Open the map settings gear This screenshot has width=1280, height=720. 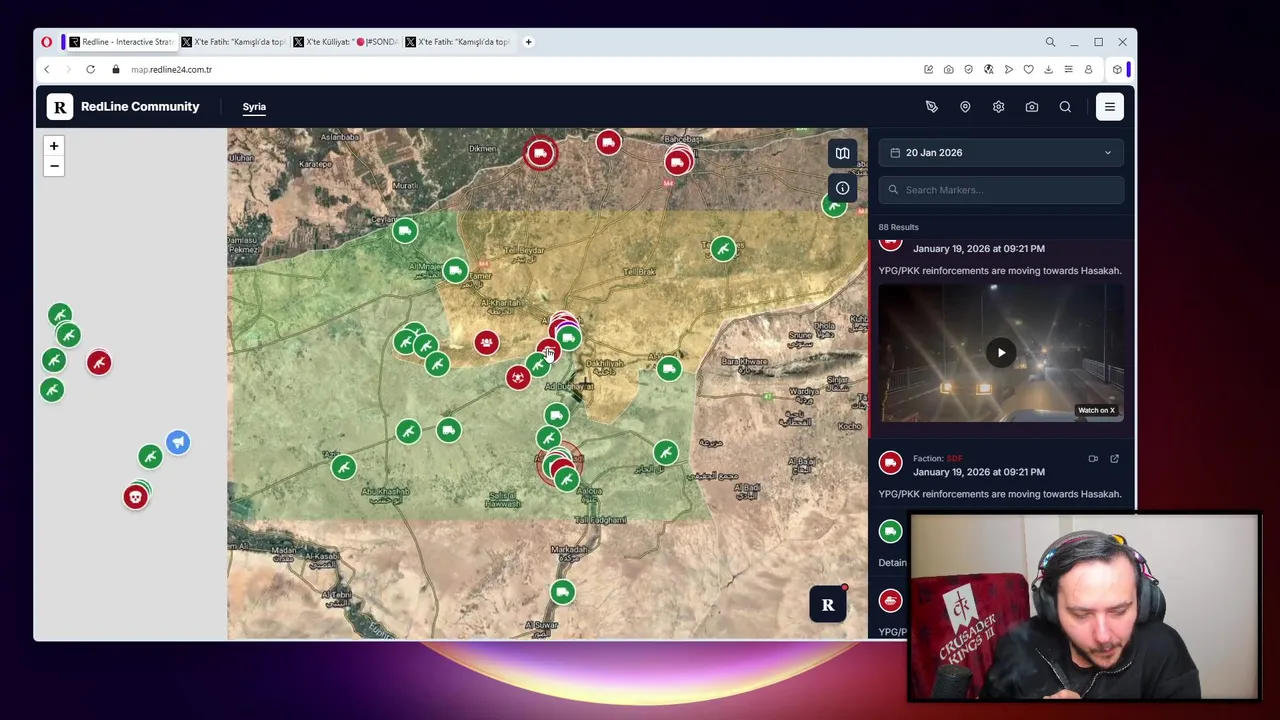click(x=998, y=107)
